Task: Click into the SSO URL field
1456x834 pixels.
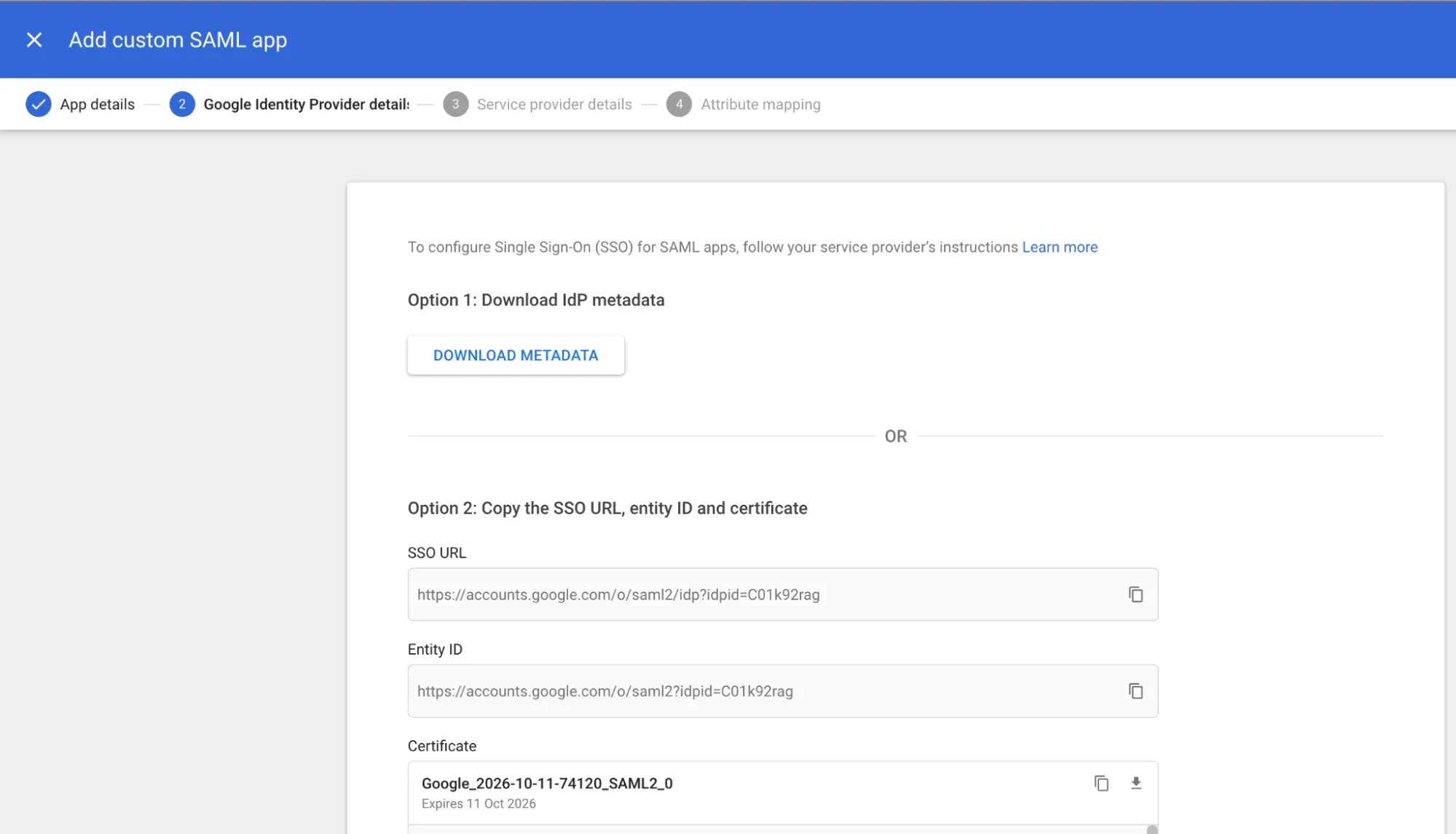Action: (x=782, y=594)
